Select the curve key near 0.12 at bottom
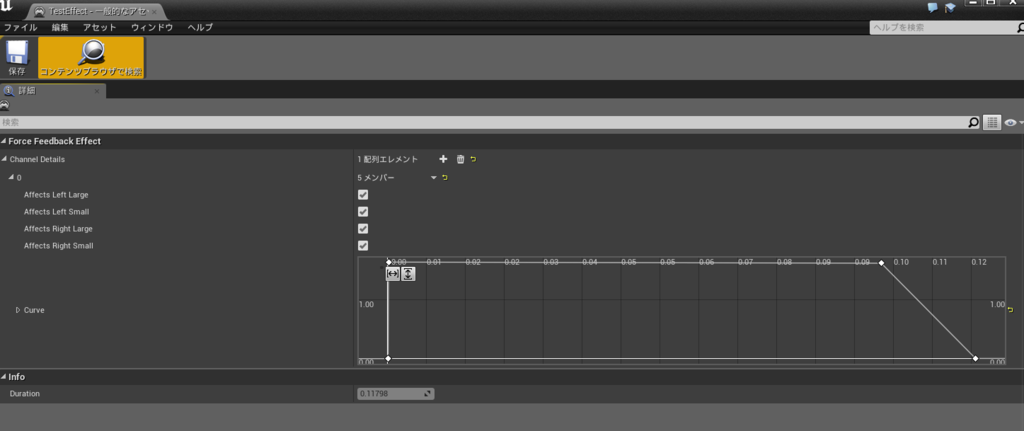This screenshot has height=431, width=1024. (975, 359)
